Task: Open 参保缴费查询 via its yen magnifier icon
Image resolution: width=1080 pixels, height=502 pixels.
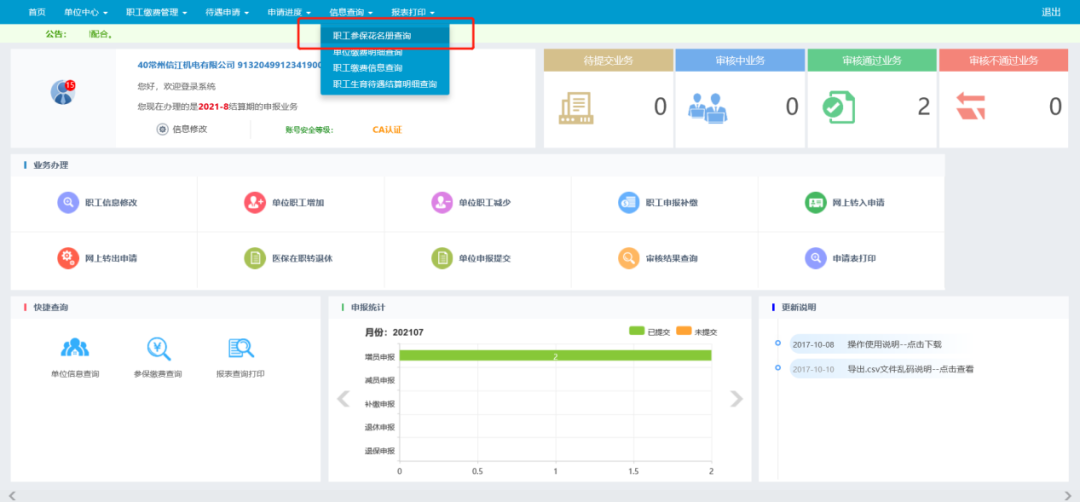Action: coord(158,348)
